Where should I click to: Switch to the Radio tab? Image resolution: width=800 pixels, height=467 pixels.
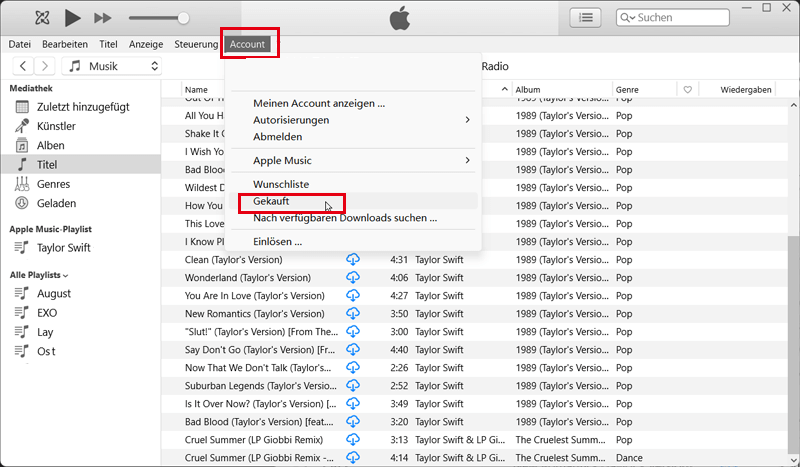coord(495,66)
